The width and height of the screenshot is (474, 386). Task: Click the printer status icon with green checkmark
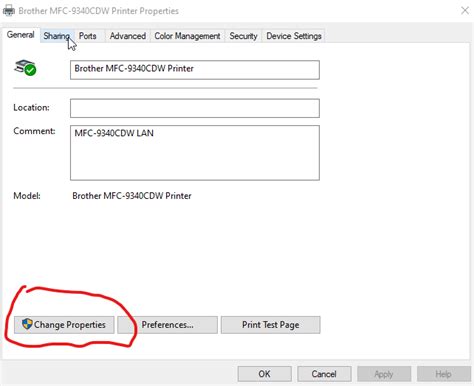[x=25, y=68]
